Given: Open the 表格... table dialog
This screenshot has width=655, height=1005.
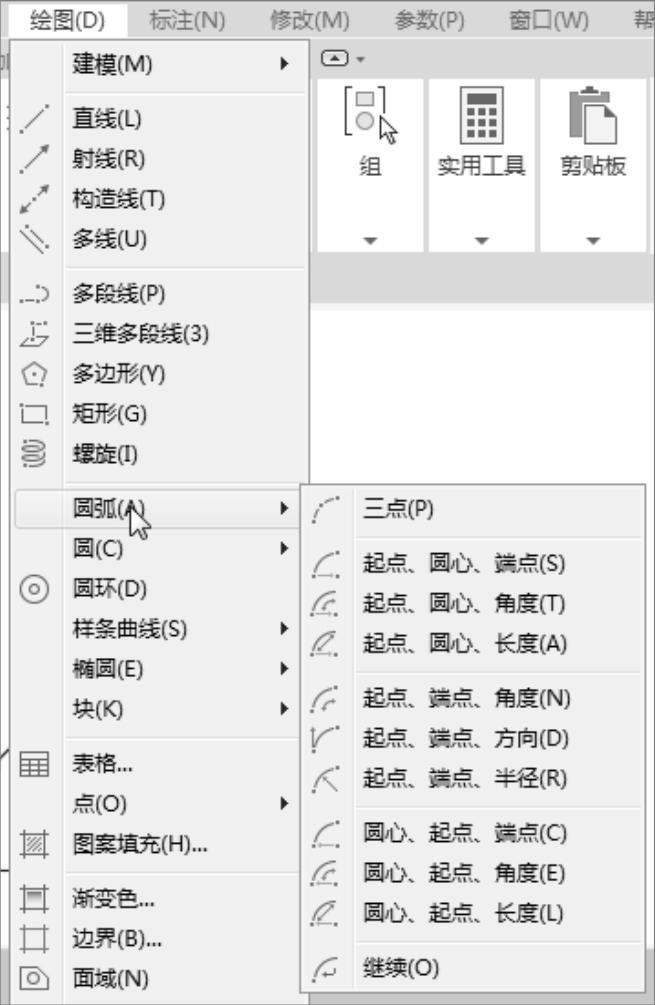Looking at the screenshot, I should tap(103, 765).
